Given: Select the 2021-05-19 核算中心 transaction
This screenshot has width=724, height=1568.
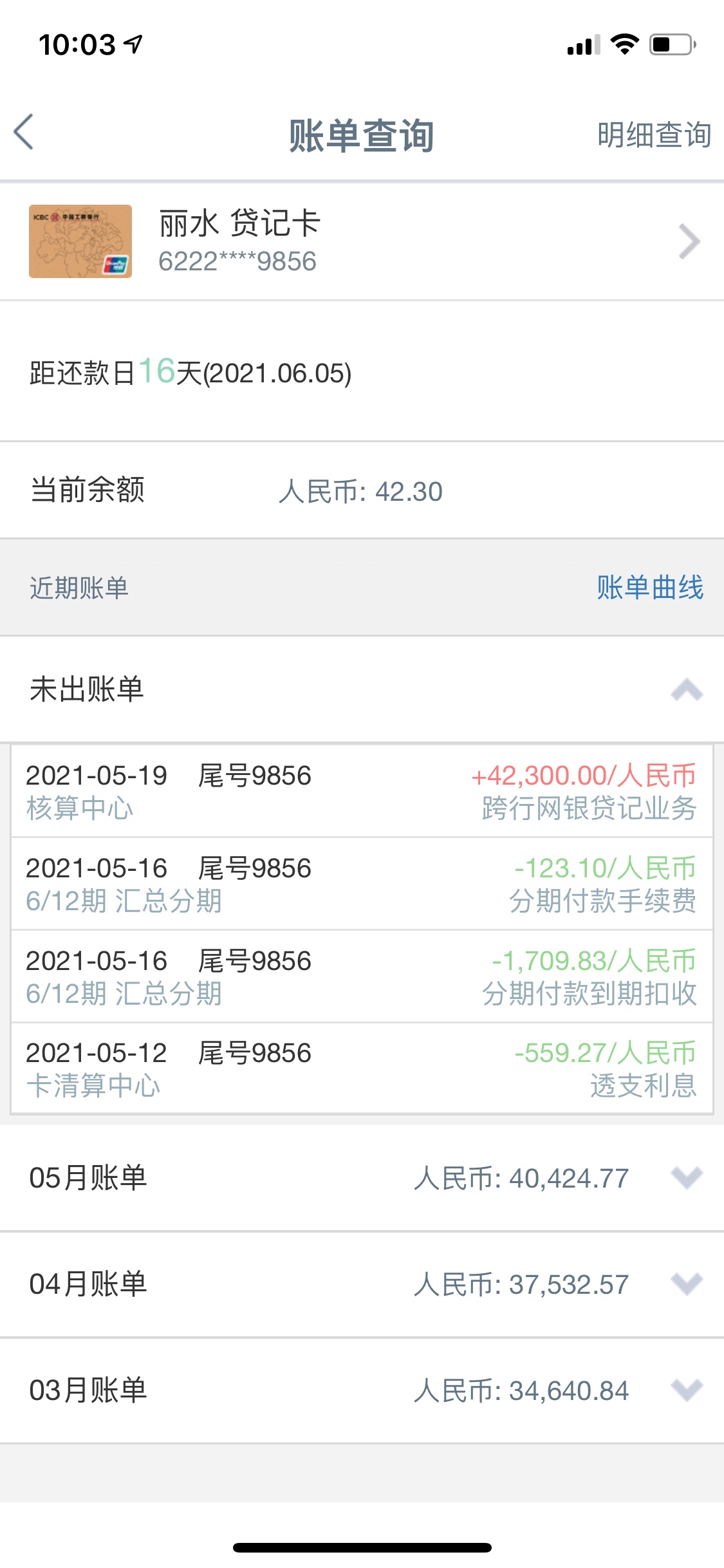Looking at the screenshot, I should click(360, 791).
